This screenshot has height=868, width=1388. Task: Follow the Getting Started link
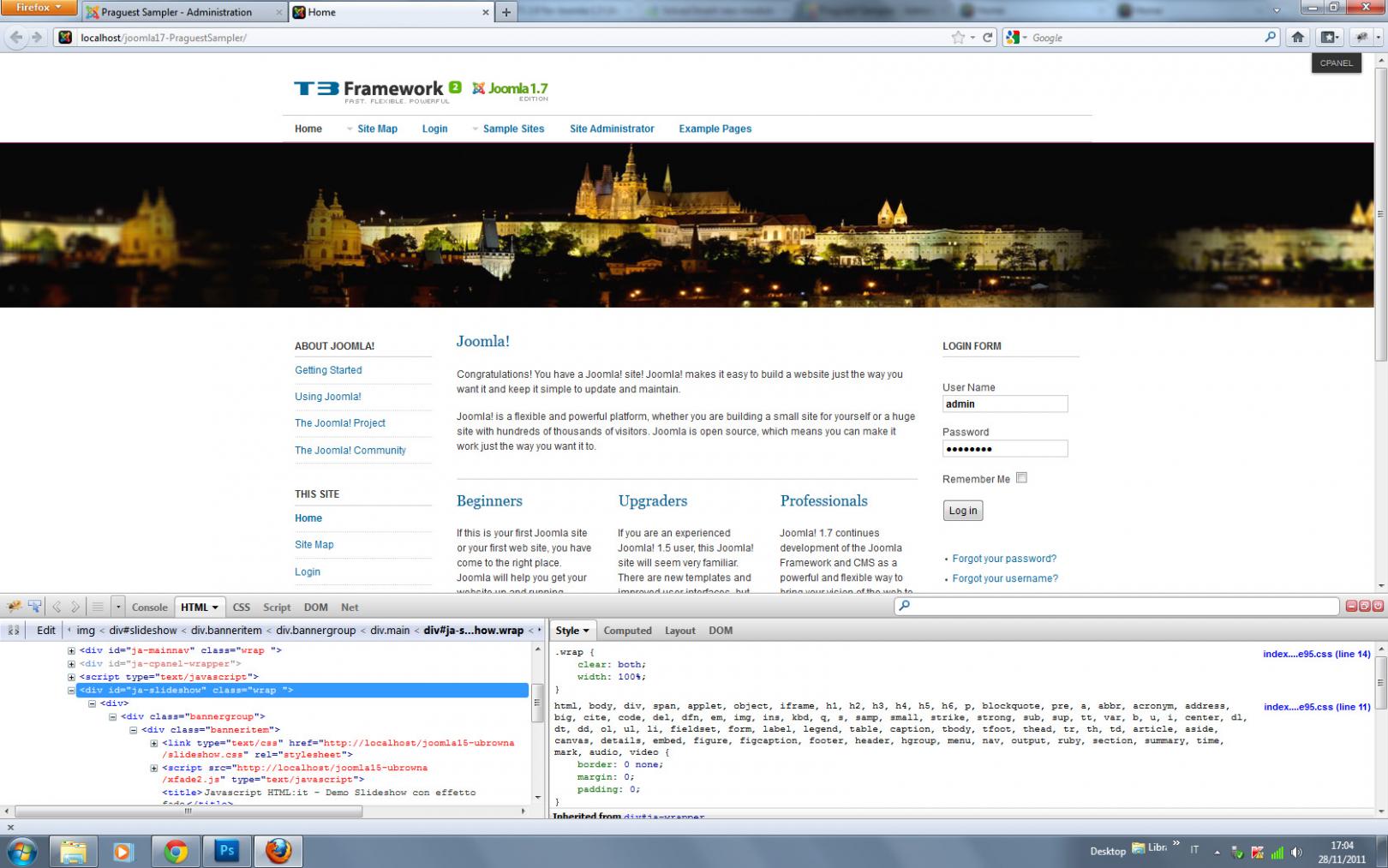coord(328,370)
